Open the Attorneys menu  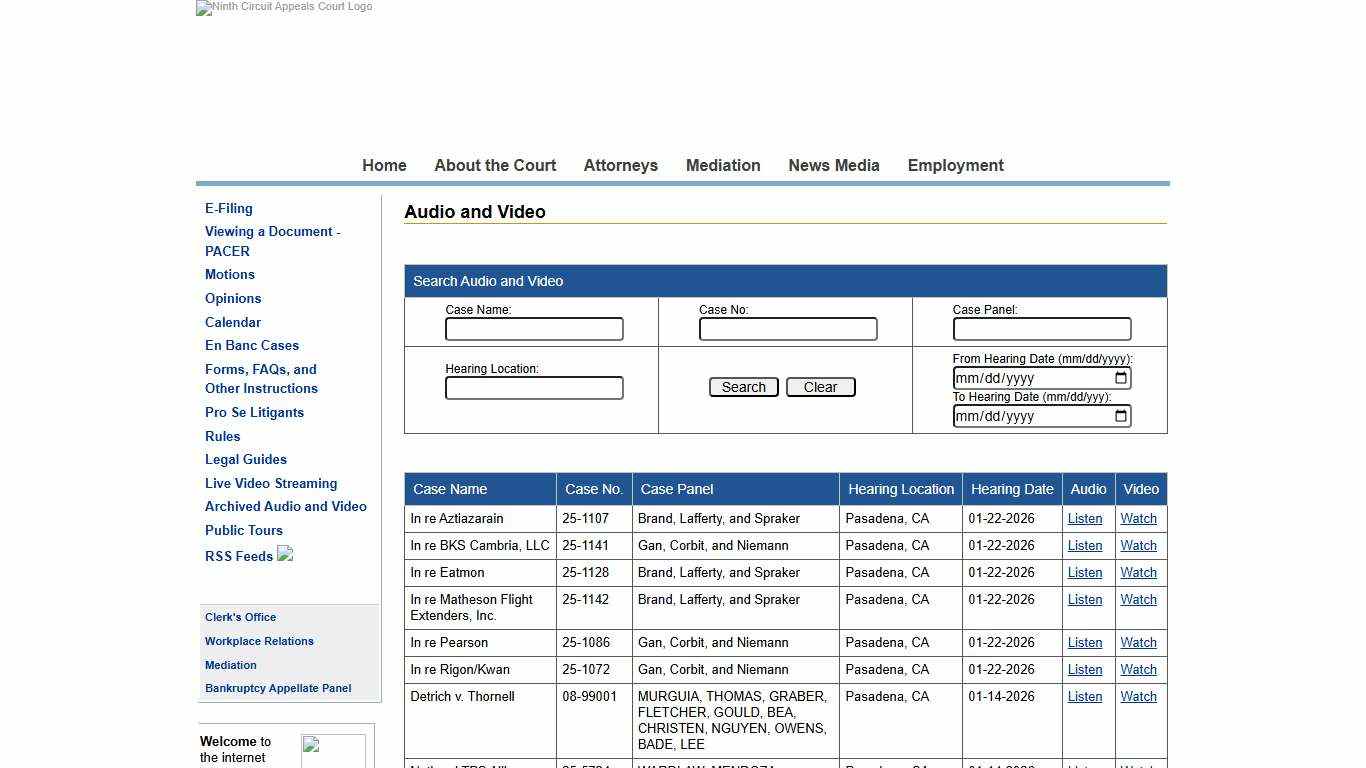click(620, 166)
